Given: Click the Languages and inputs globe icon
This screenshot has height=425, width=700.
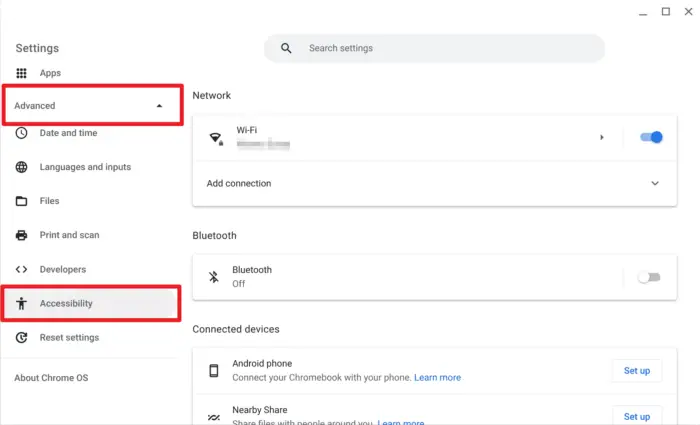Looking at the screenshot, I should coord(21,167).
